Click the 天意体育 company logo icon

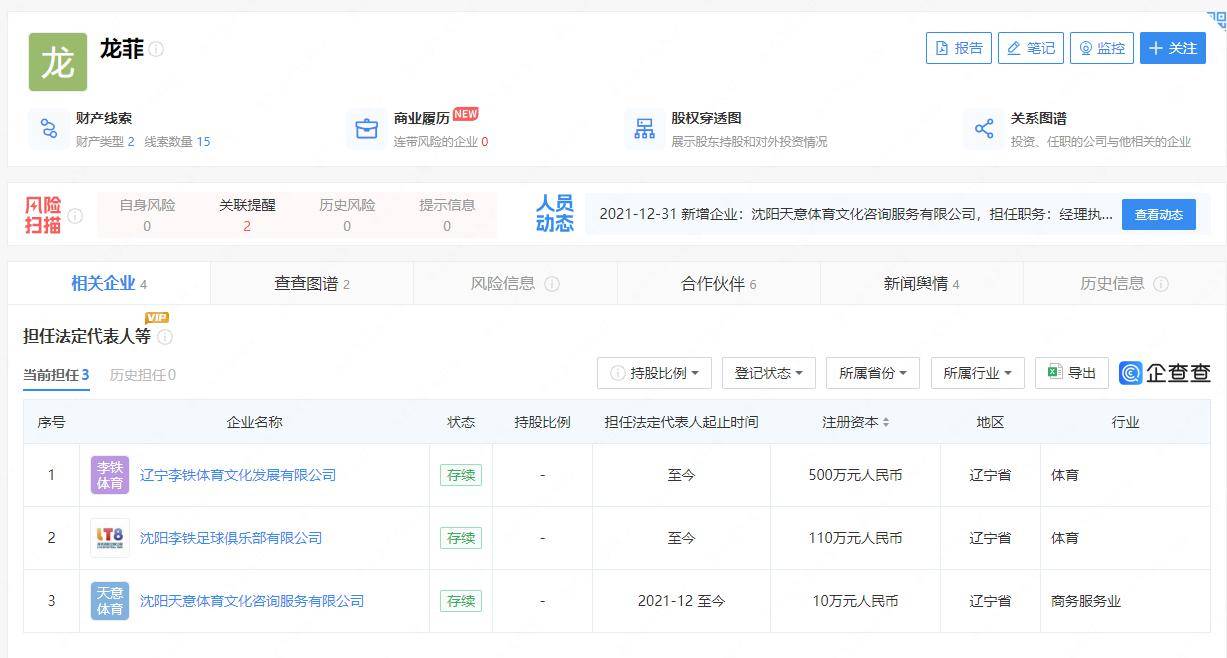(x=110, y=601)
